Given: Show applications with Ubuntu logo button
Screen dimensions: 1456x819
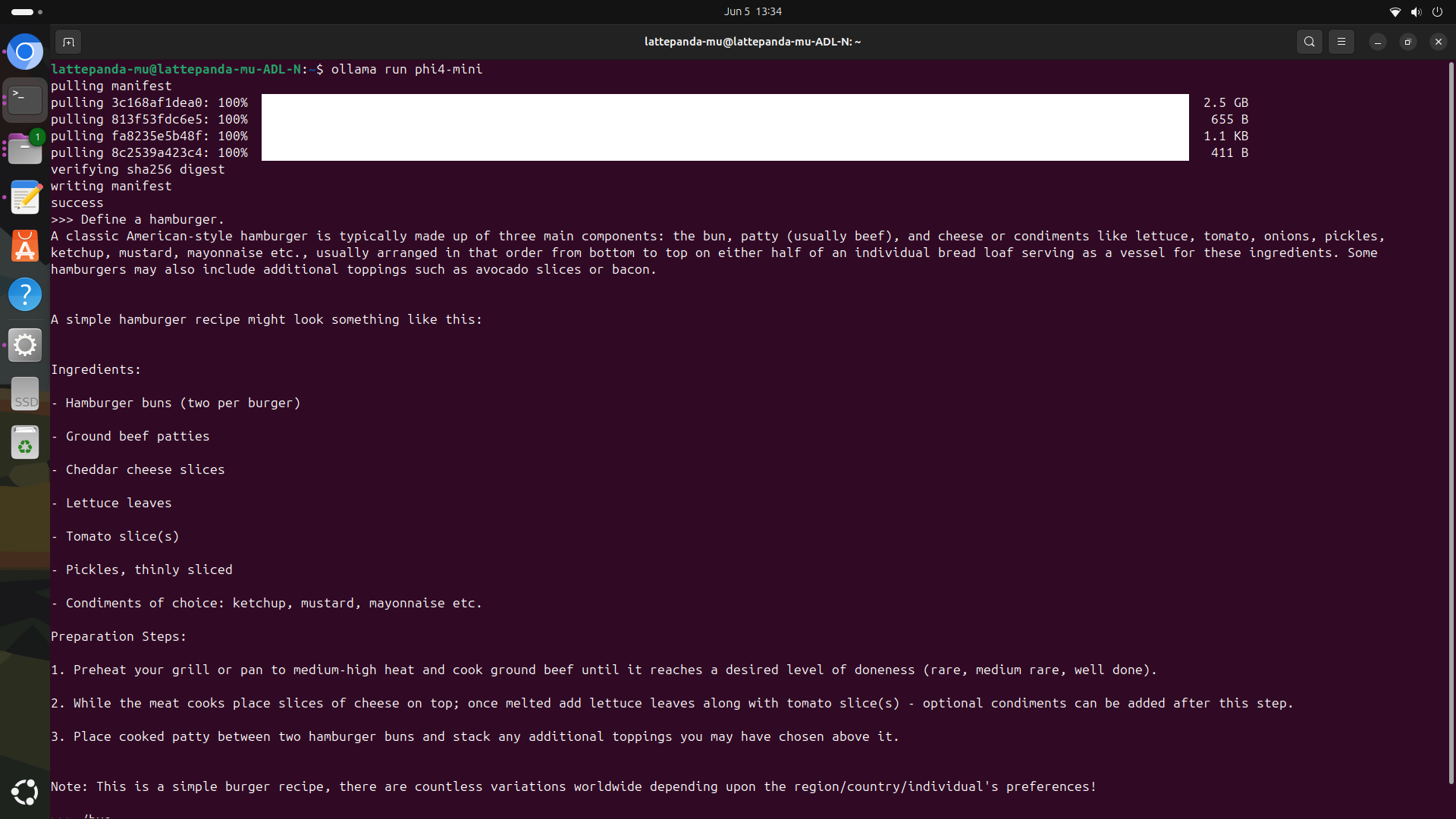Looking at the screenshot, I should pos(25,792).
